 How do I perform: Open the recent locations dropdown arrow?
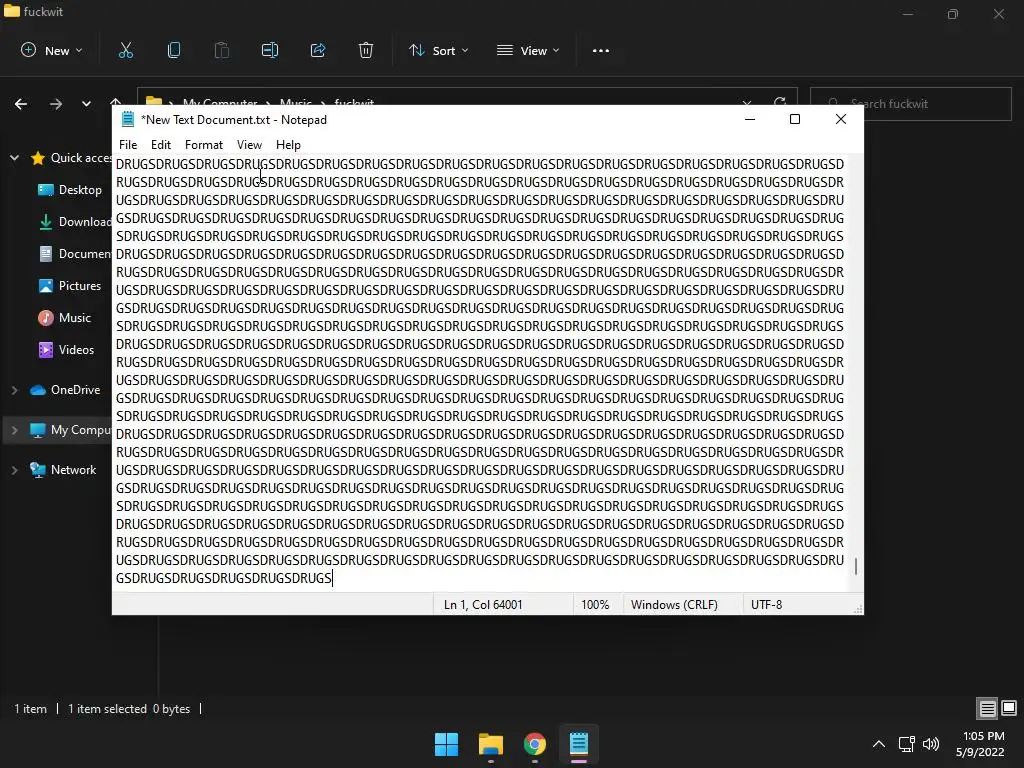point(86,104)
